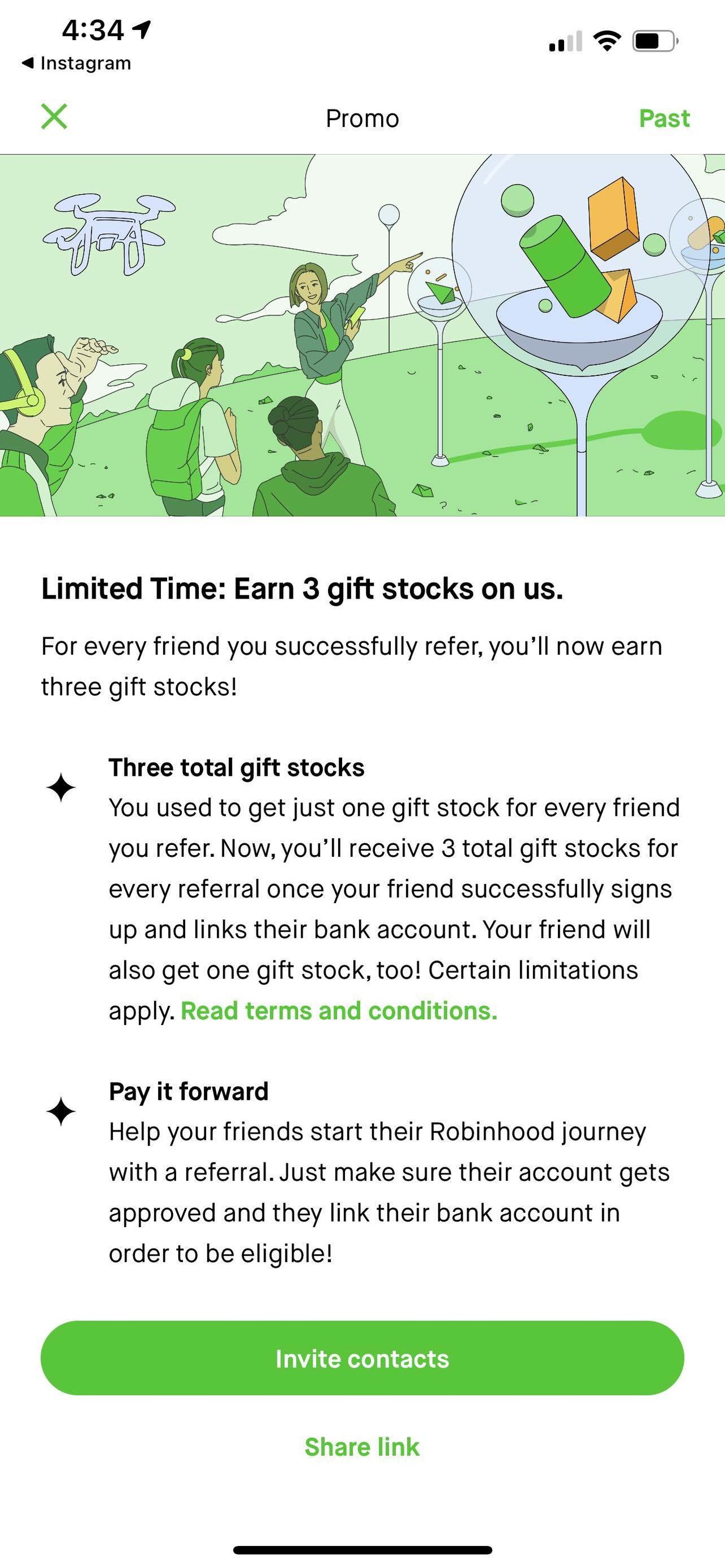This screenshot has height=1568, width=725.
Task: Read terms and conditions link
Action: click(x=339, y=1011)
